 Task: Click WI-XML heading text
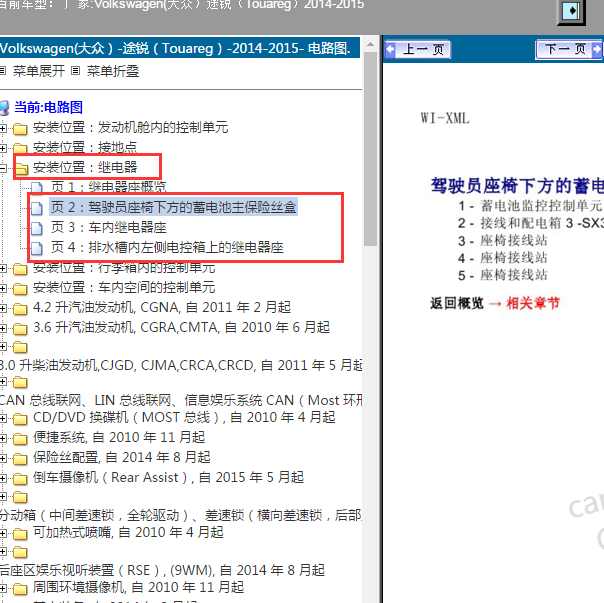pos(445,118)
